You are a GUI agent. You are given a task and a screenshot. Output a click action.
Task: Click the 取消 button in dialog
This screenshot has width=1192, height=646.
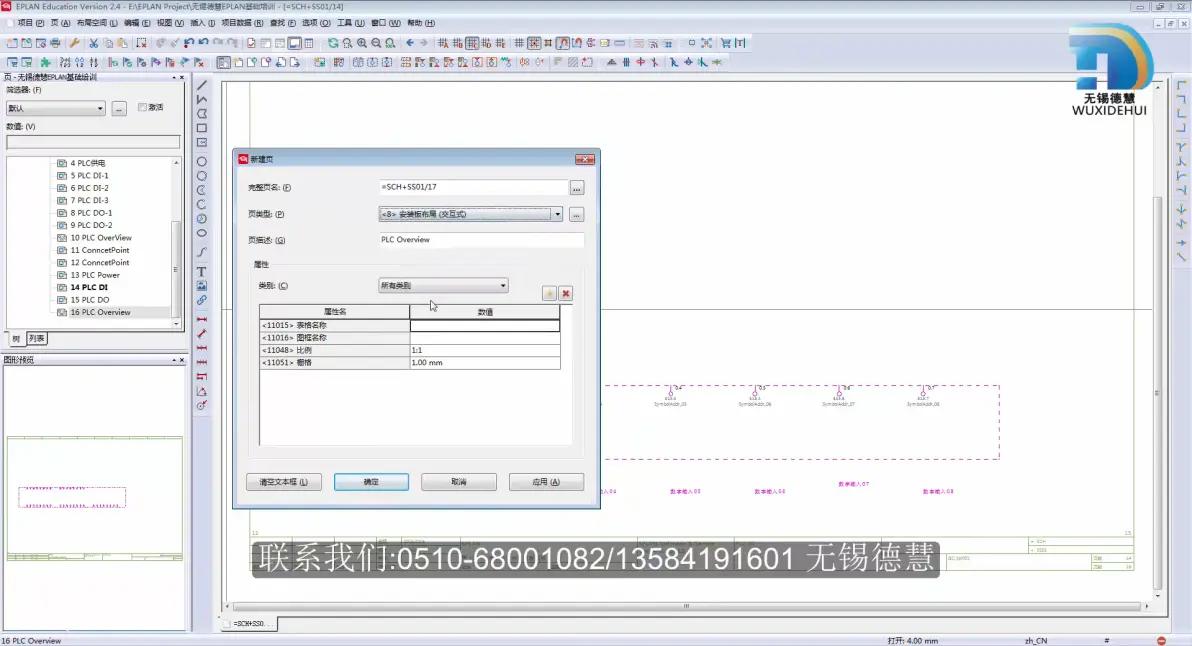point(458,482)
